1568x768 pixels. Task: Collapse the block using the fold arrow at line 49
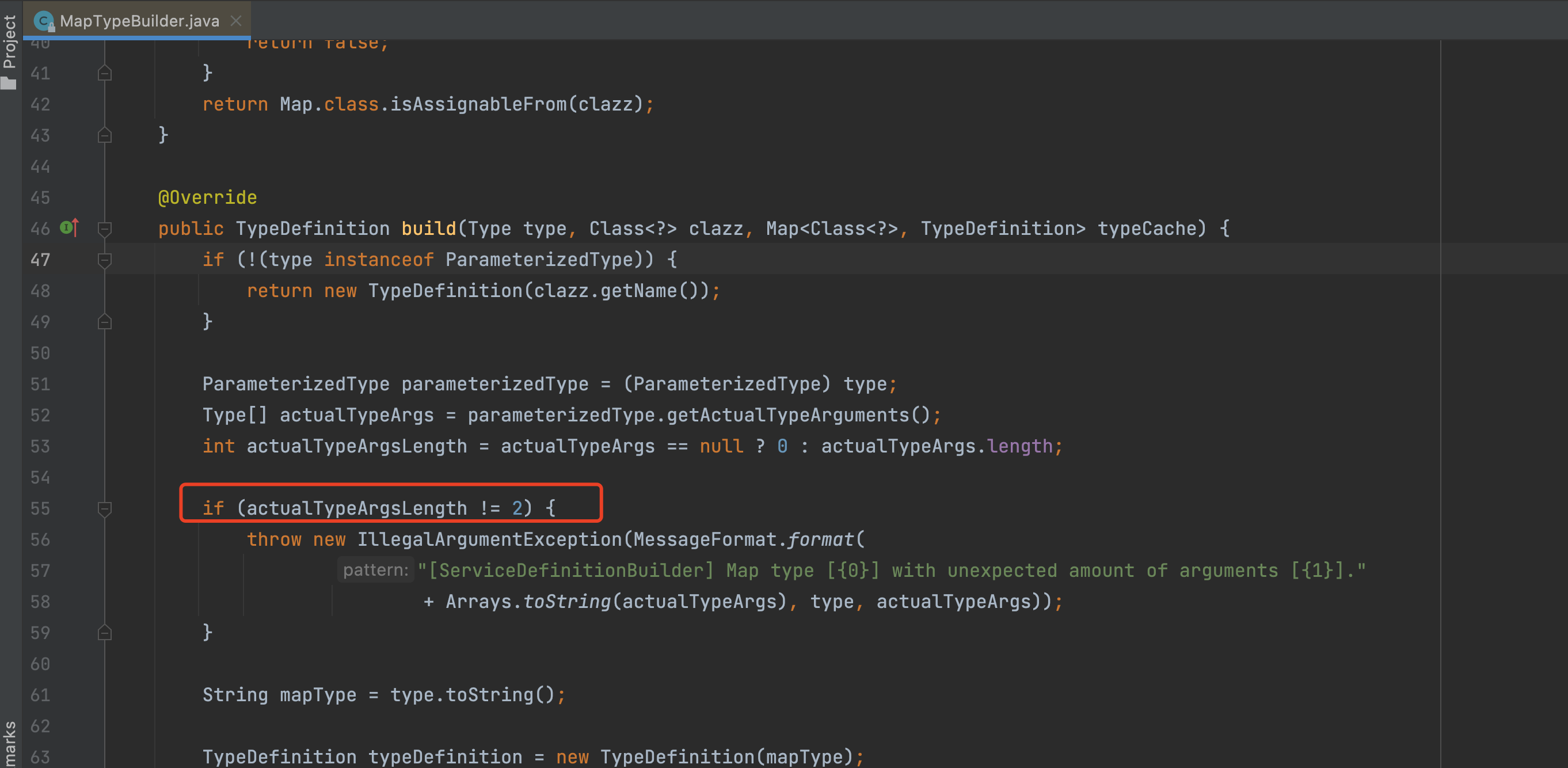[x=105, y=322]
